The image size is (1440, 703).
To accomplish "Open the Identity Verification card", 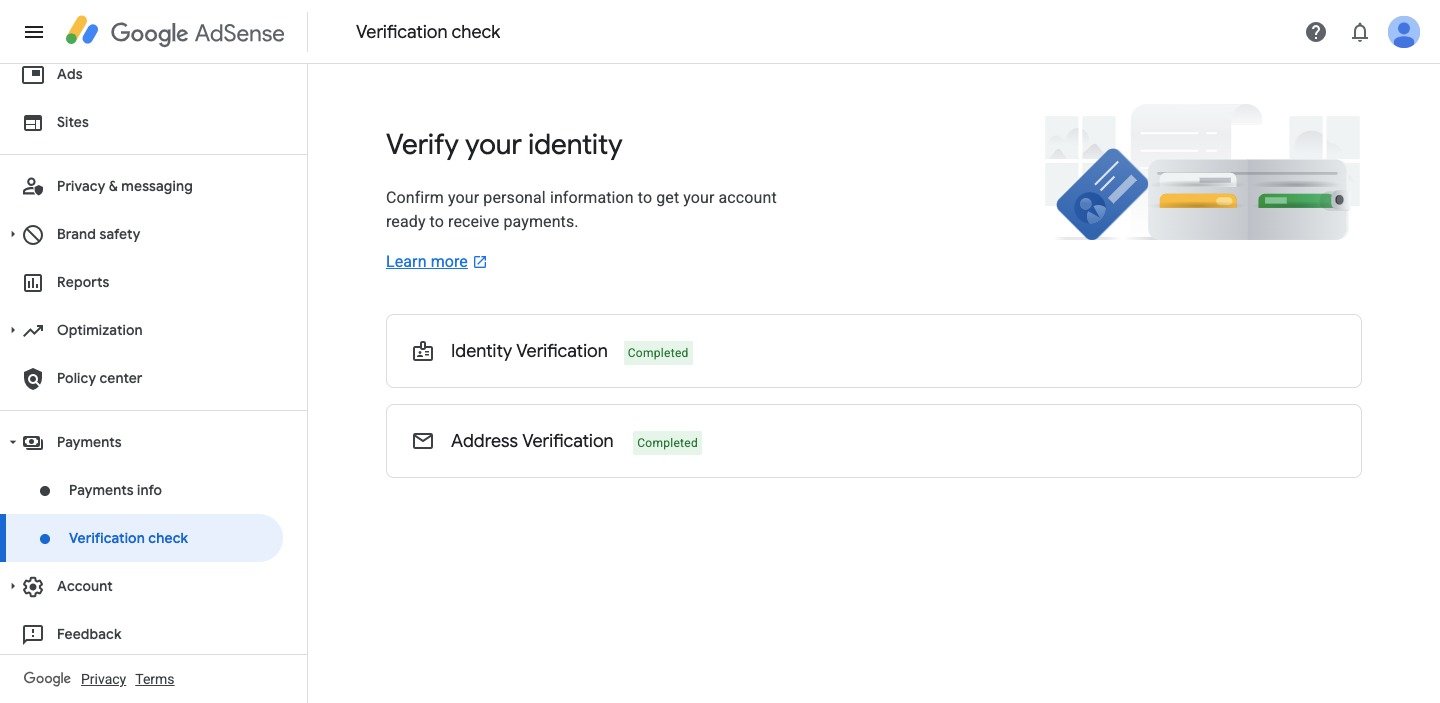I will [873, 351].
